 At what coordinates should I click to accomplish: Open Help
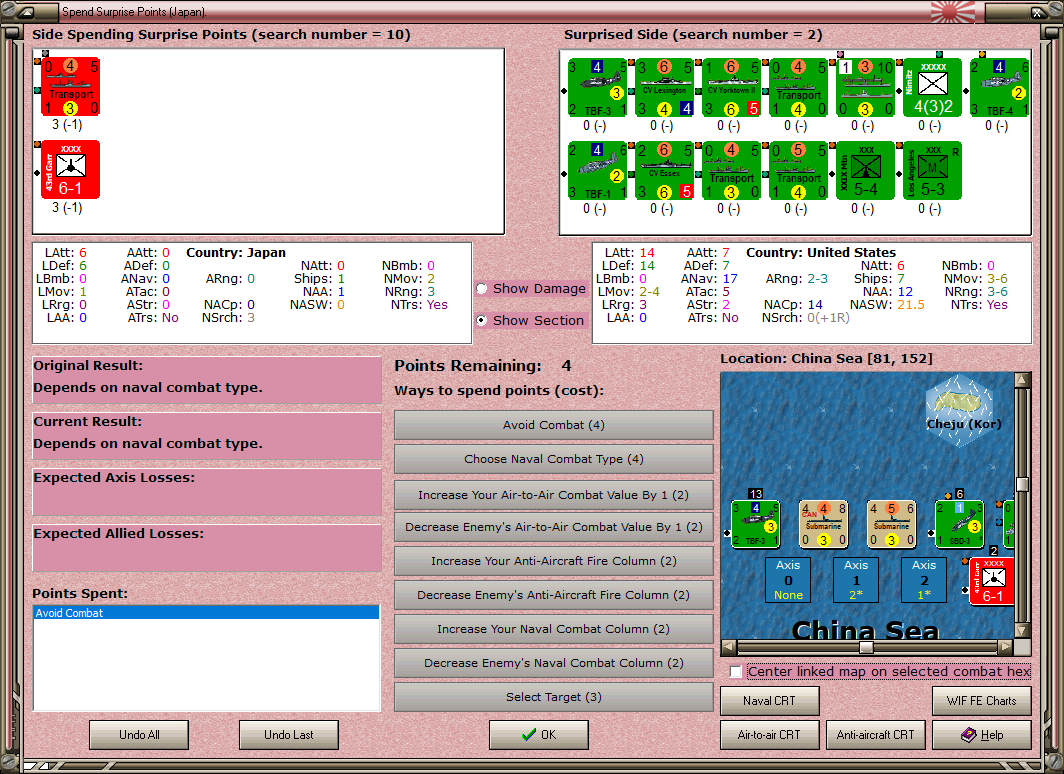coord(982,735)
